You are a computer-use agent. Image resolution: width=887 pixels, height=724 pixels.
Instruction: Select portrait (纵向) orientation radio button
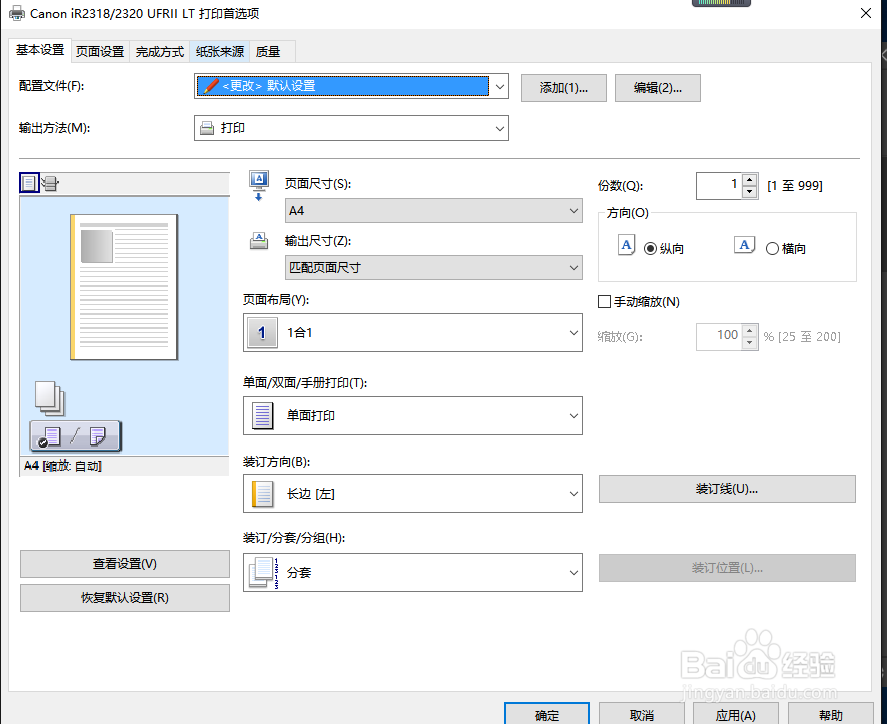651,248
